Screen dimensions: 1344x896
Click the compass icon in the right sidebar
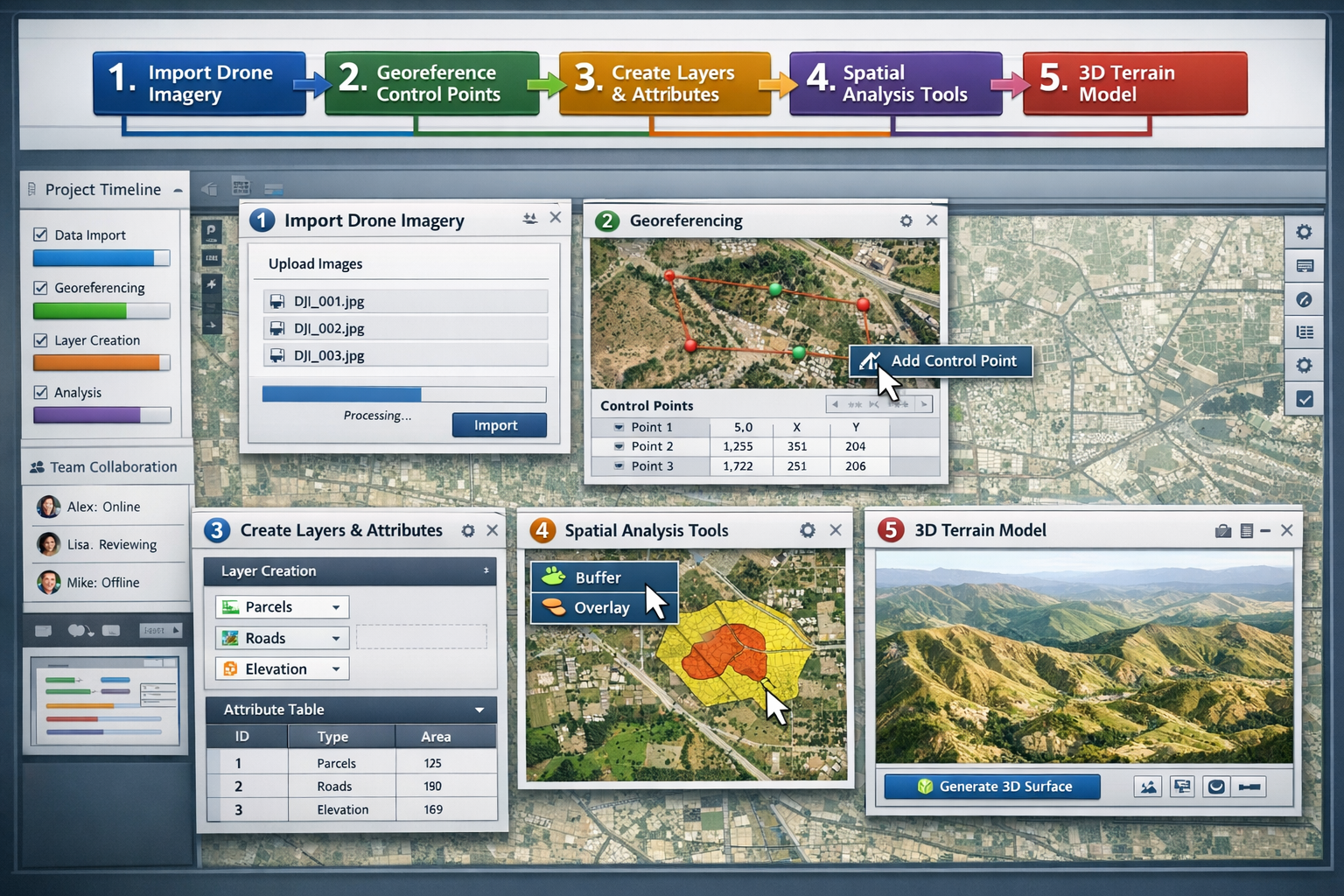click(1304, 299)
